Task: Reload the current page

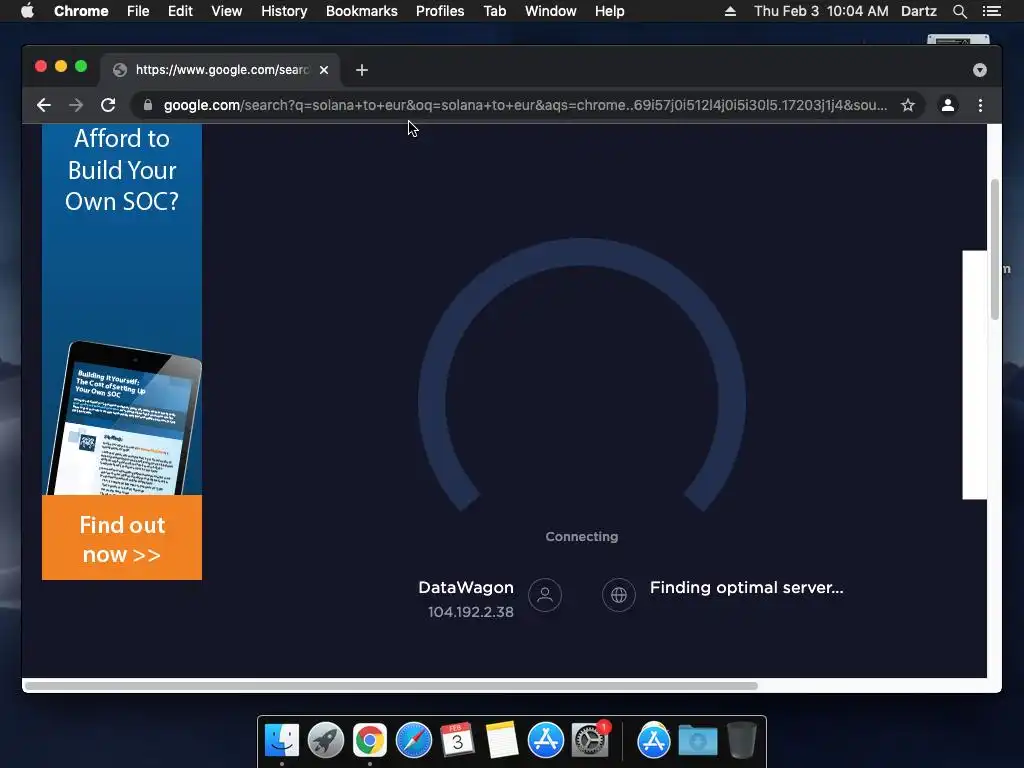Action: click(108, 105)
